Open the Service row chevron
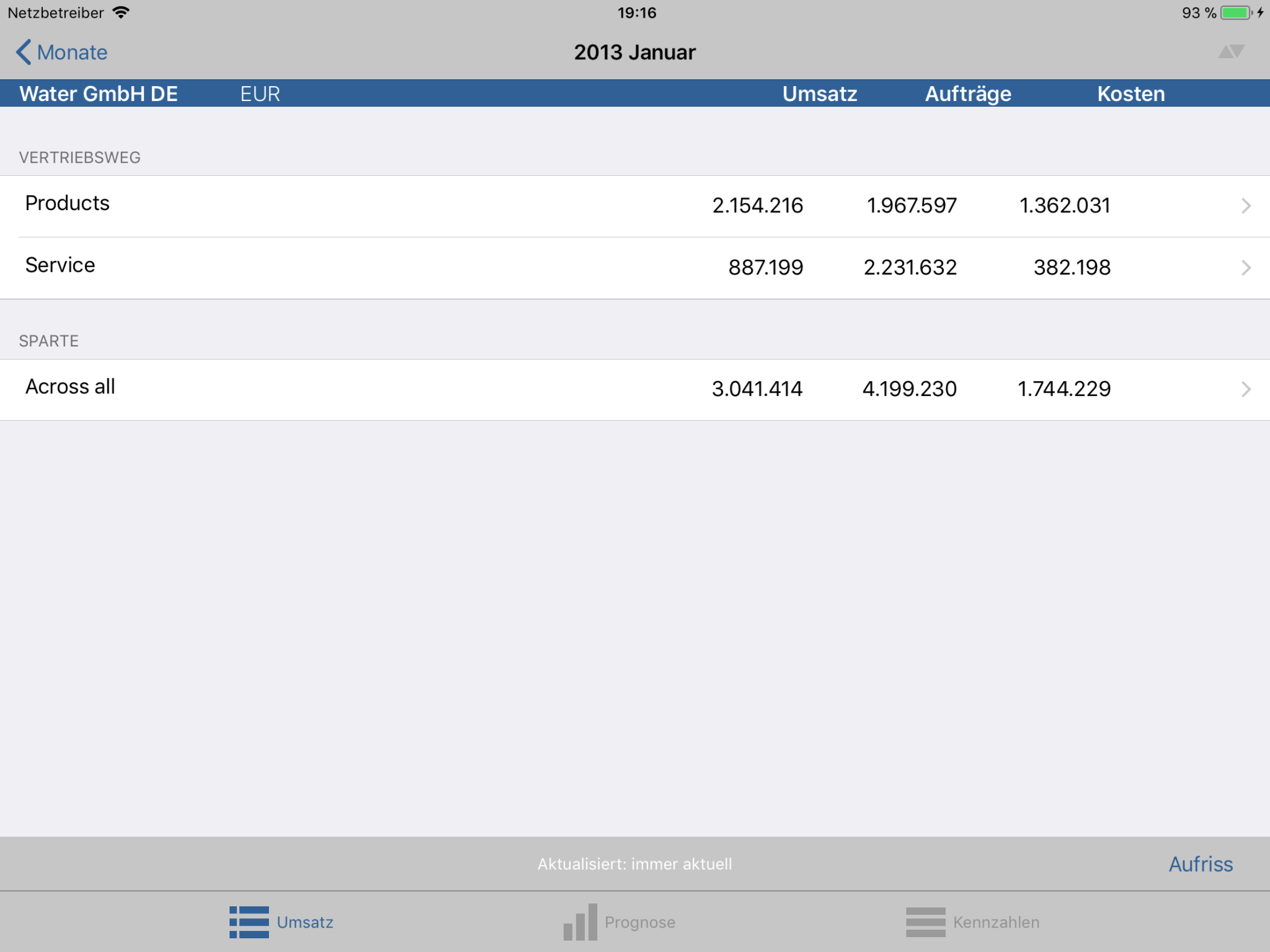This screenshot has height=952, width=1270. point(1245,268)
